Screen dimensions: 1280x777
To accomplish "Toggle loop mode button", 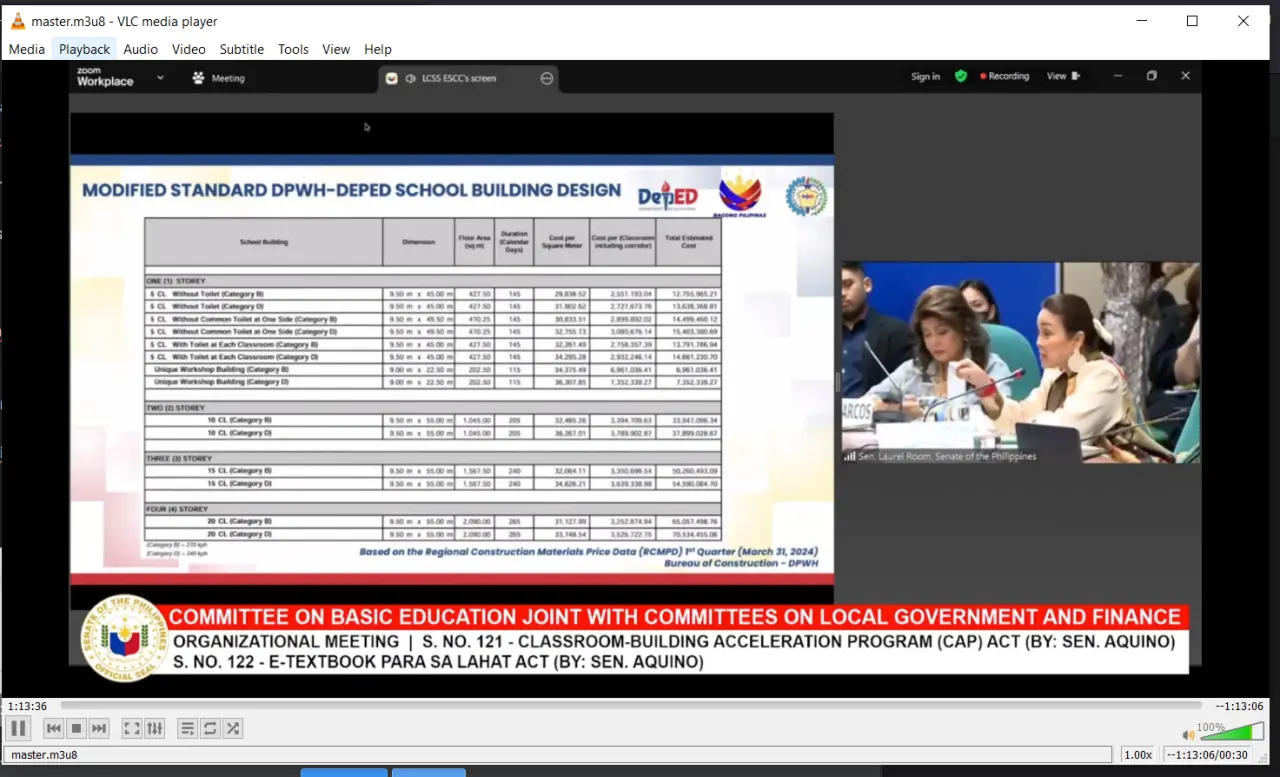I will [210, 729].
